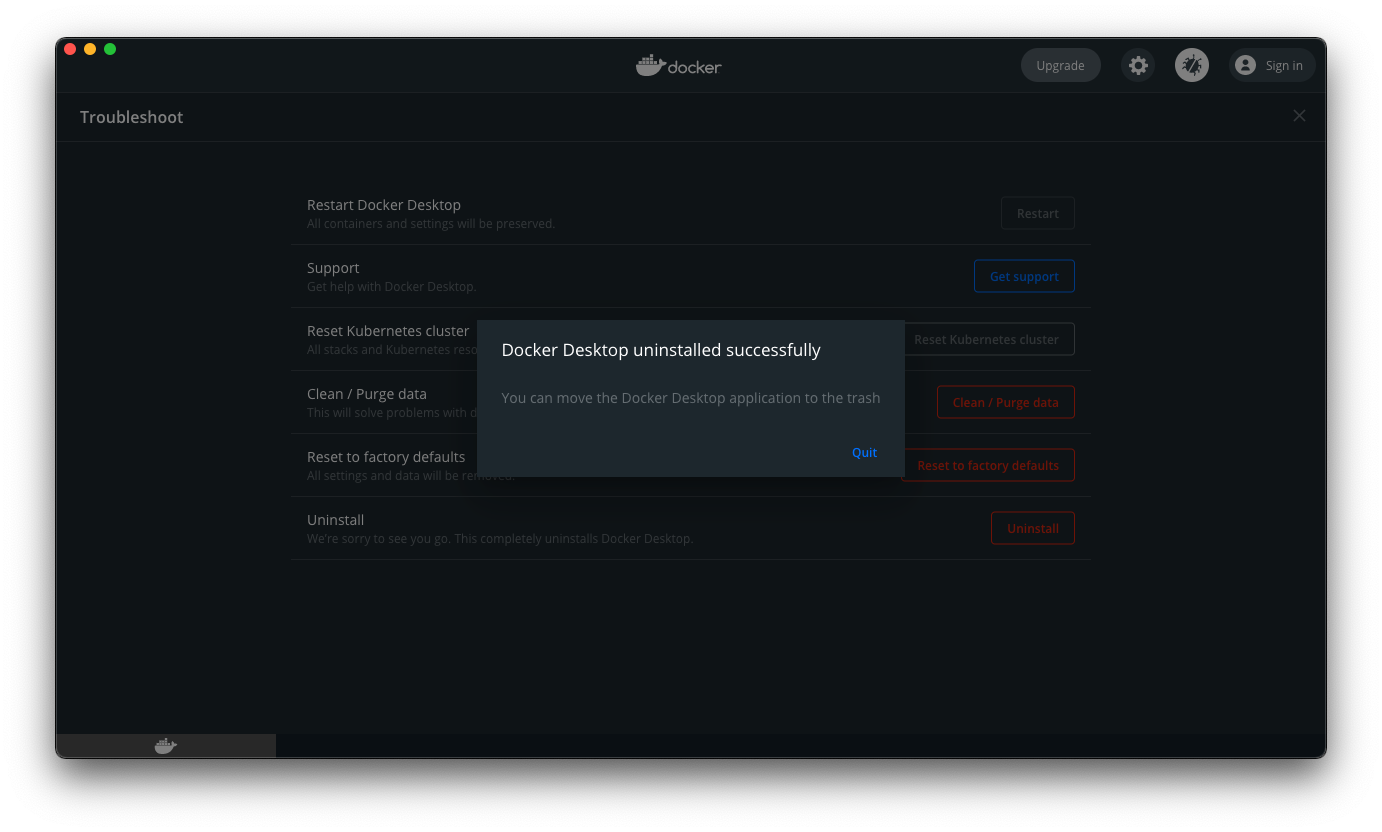Click the Get support button
1382x832 pixels.
1024,276
